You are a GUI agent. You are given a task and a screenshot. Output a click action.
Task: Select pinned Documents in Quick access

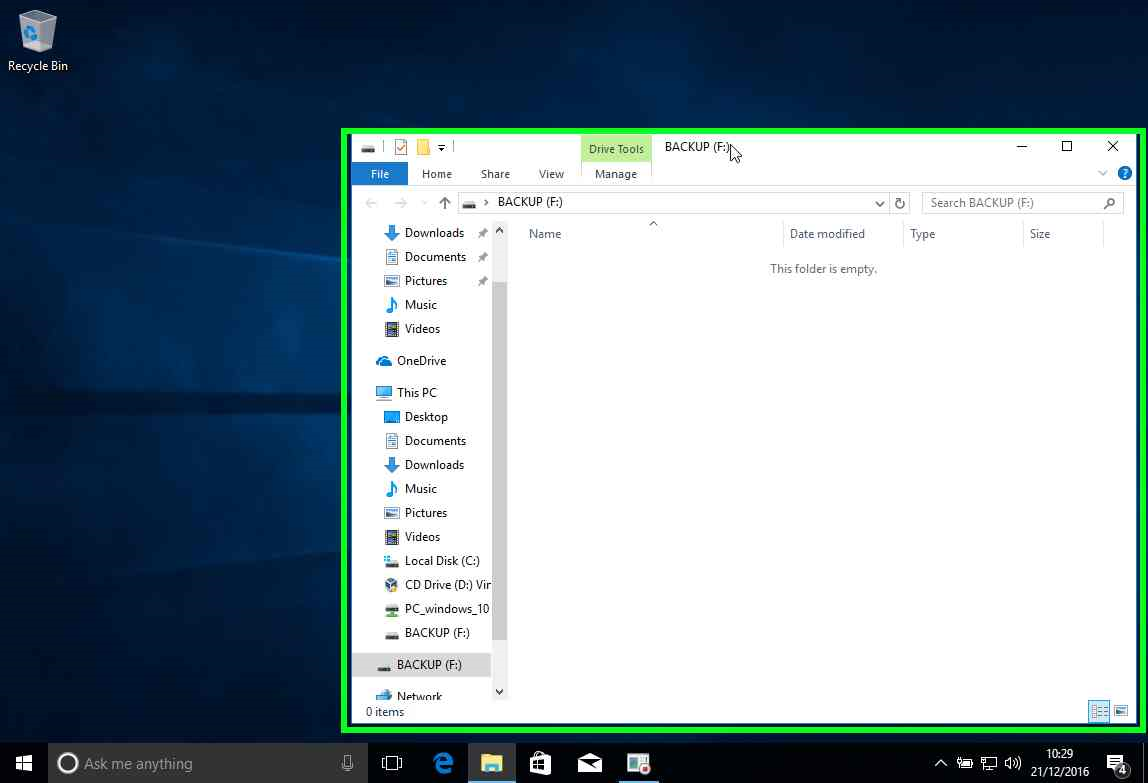pyautogui.click(x=435, y=257)
